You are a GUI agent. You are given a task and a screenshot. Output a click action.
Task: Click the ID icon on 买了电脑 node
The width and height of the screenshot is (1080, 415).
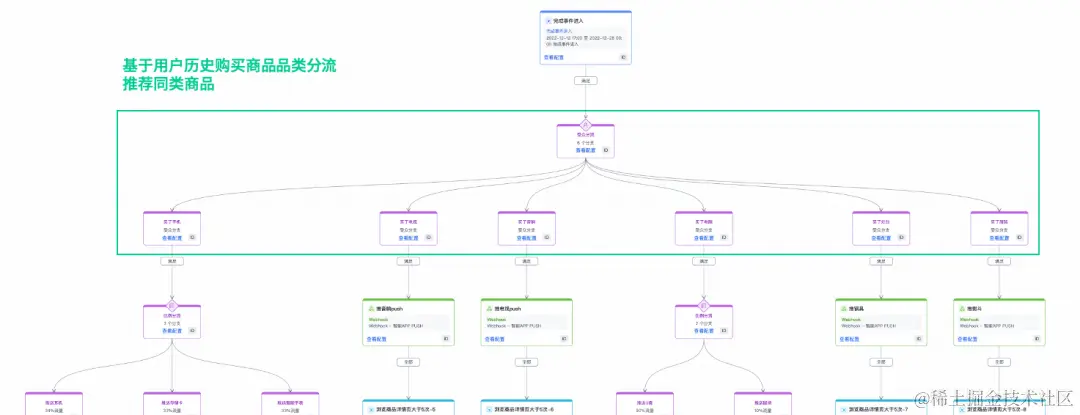click(724, 237)
